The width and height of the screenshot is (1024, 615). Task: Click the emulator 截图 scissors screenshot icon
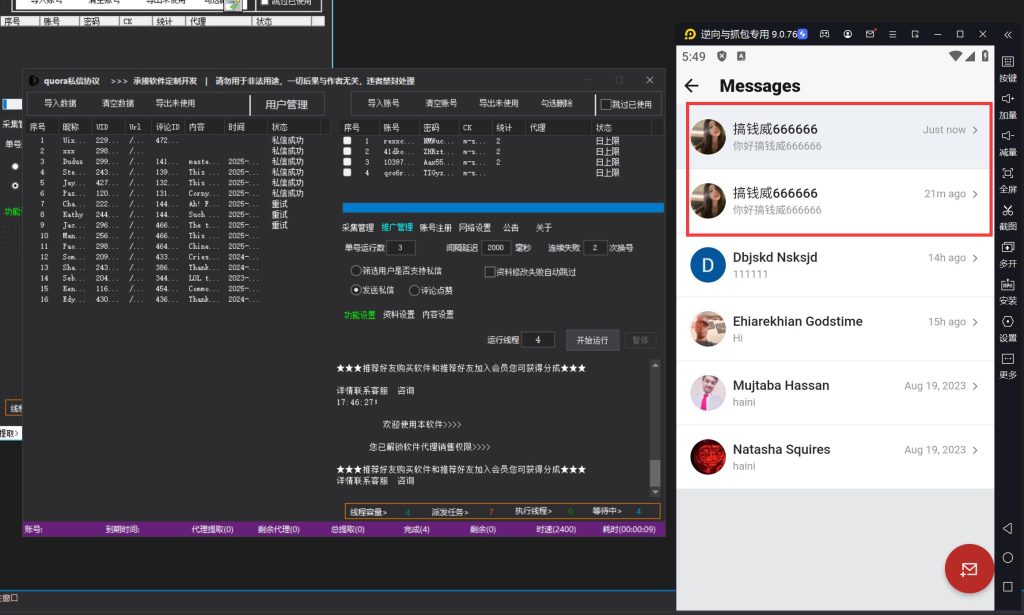tap(1007, 211)
